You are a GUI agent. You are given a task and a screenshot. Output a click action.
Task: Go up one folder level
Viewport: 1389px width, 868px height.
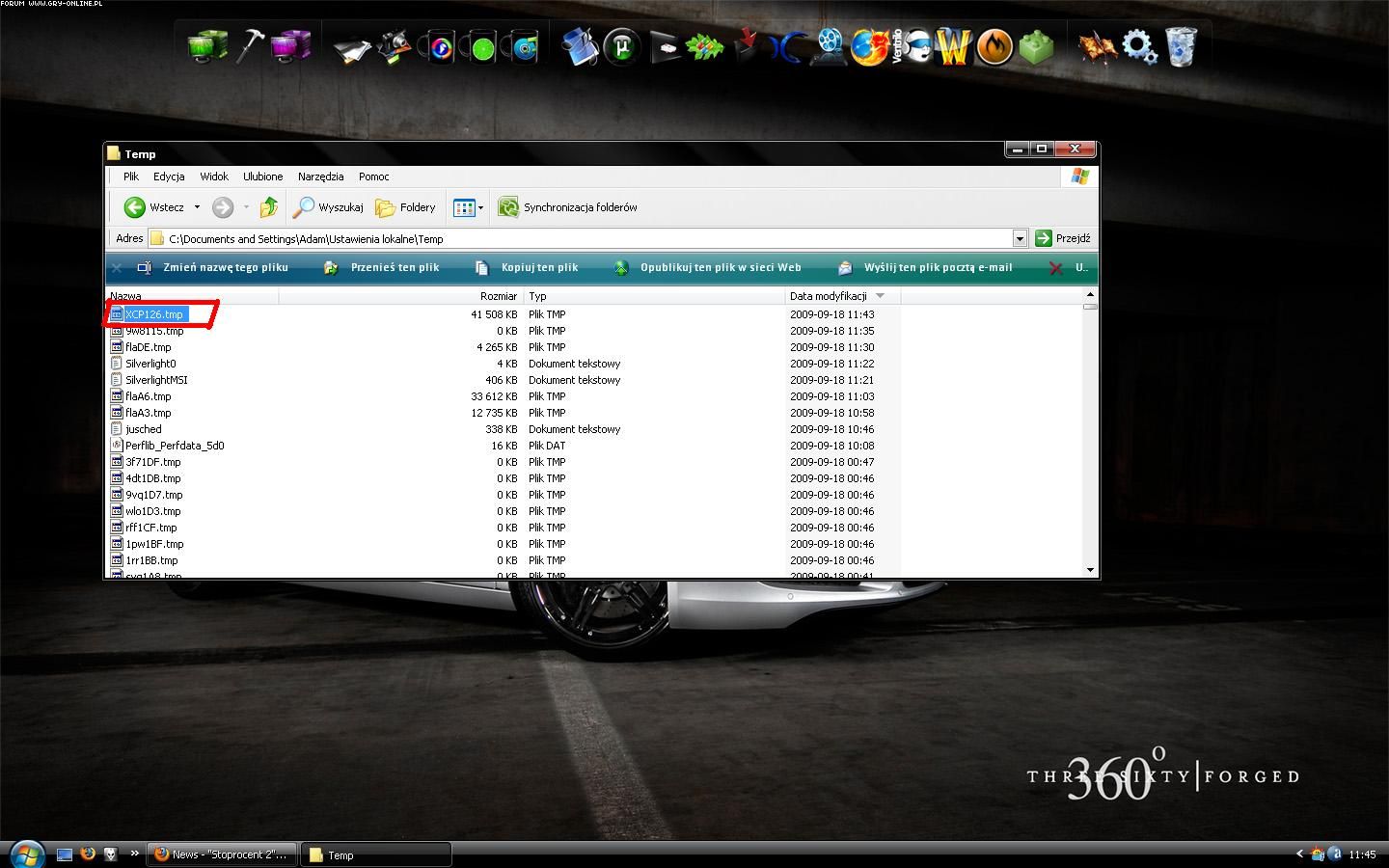[x=269, y=207]
